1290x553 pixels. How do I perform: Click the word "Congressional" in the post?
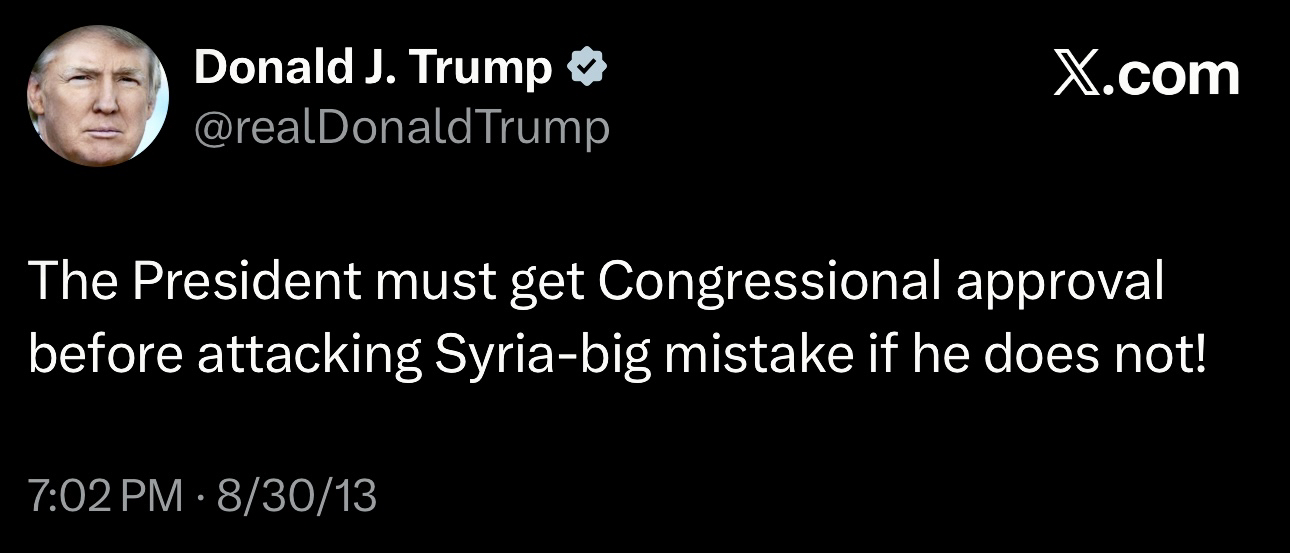click(x=771, y=285)
